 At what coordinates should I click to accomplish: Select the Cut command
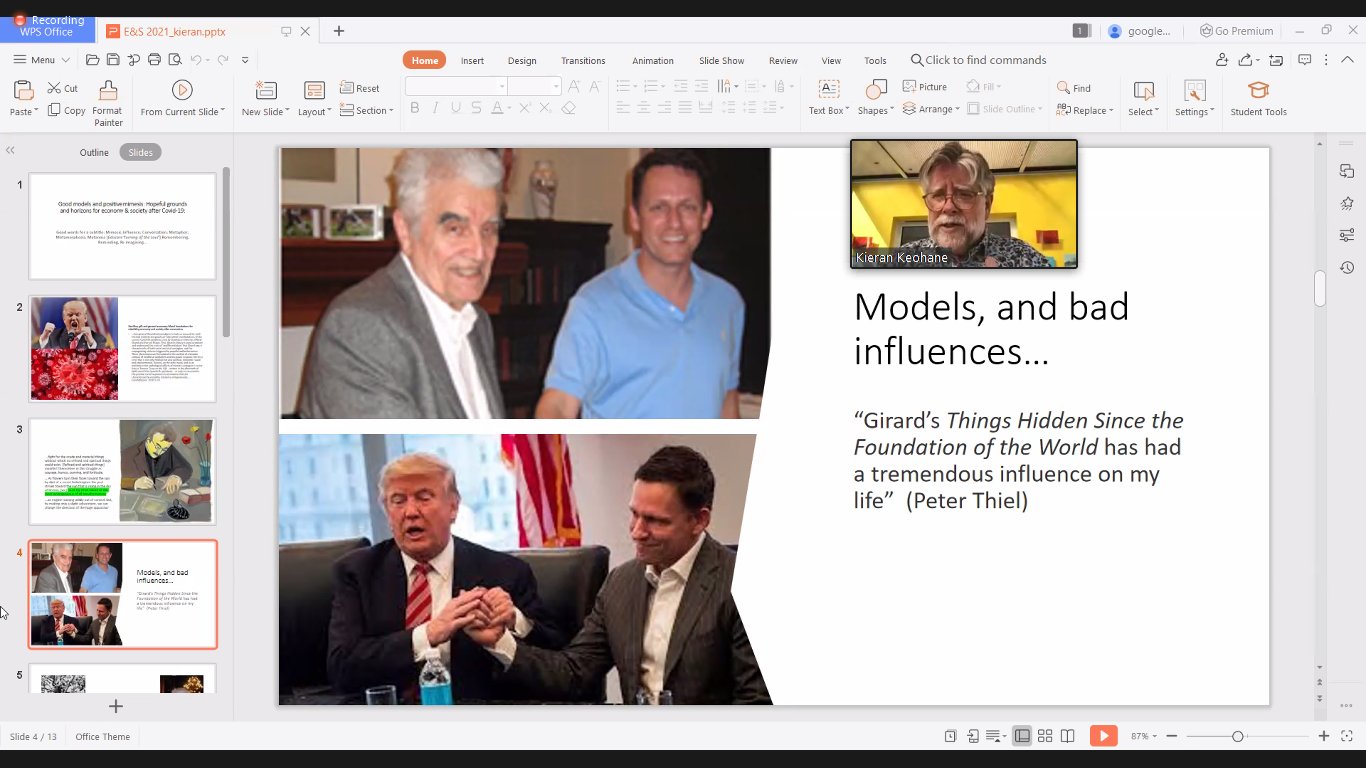click(63, 88)
